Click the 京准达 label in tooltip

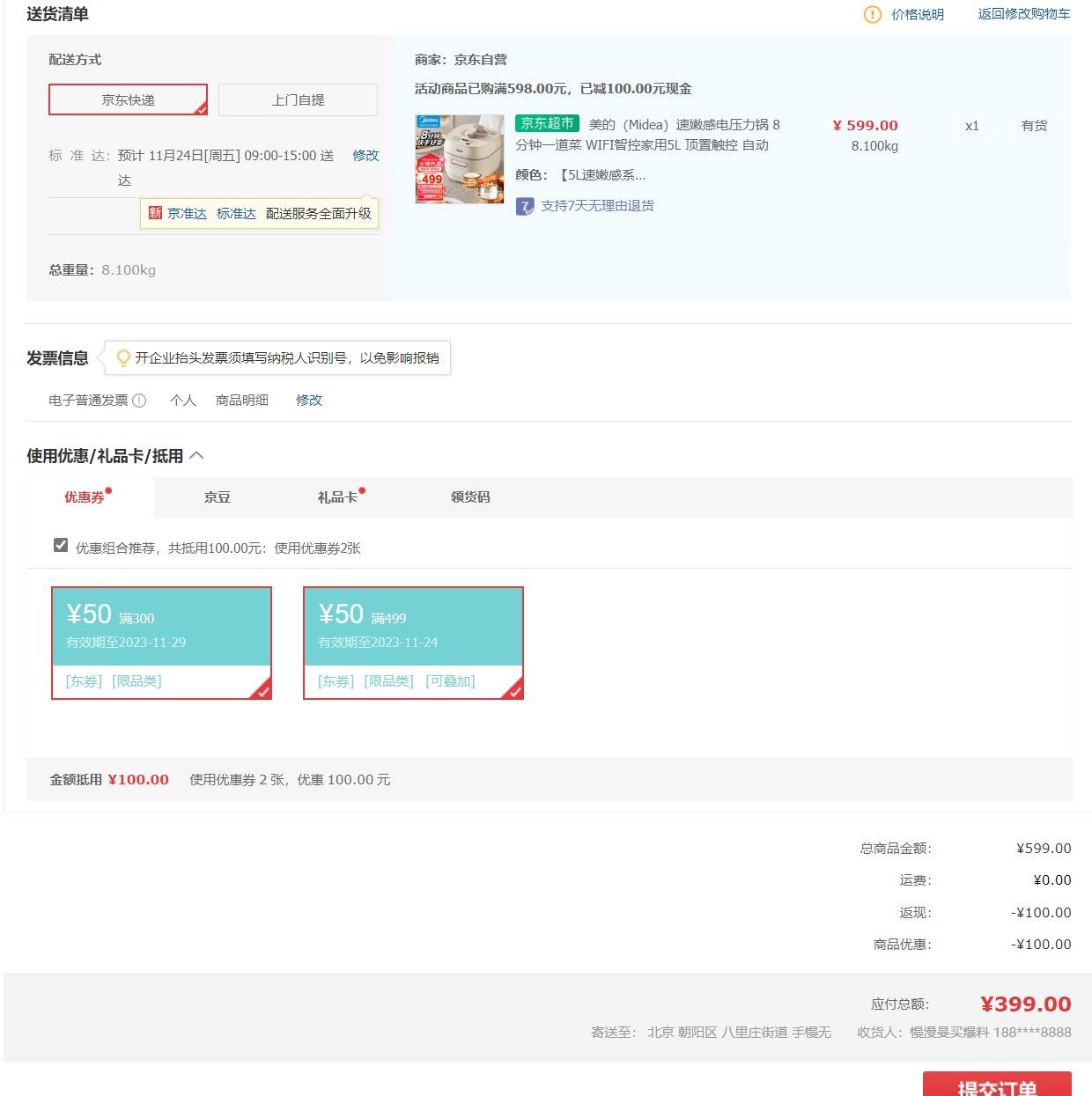[187, 214]
